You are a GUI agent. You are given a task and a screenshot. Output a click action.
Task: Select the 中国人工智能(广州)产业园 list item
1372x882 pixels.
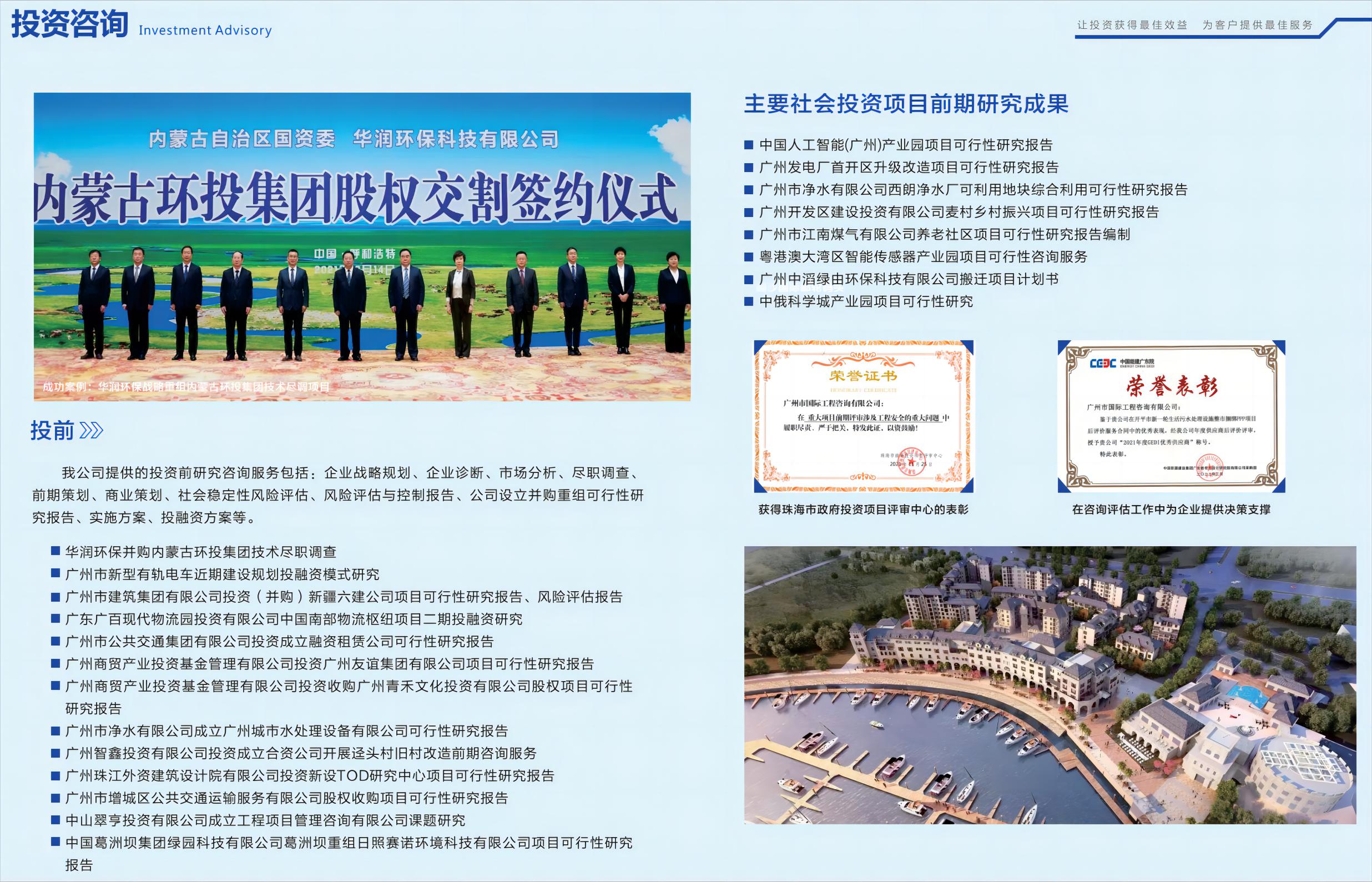click(x=906, y=145)
